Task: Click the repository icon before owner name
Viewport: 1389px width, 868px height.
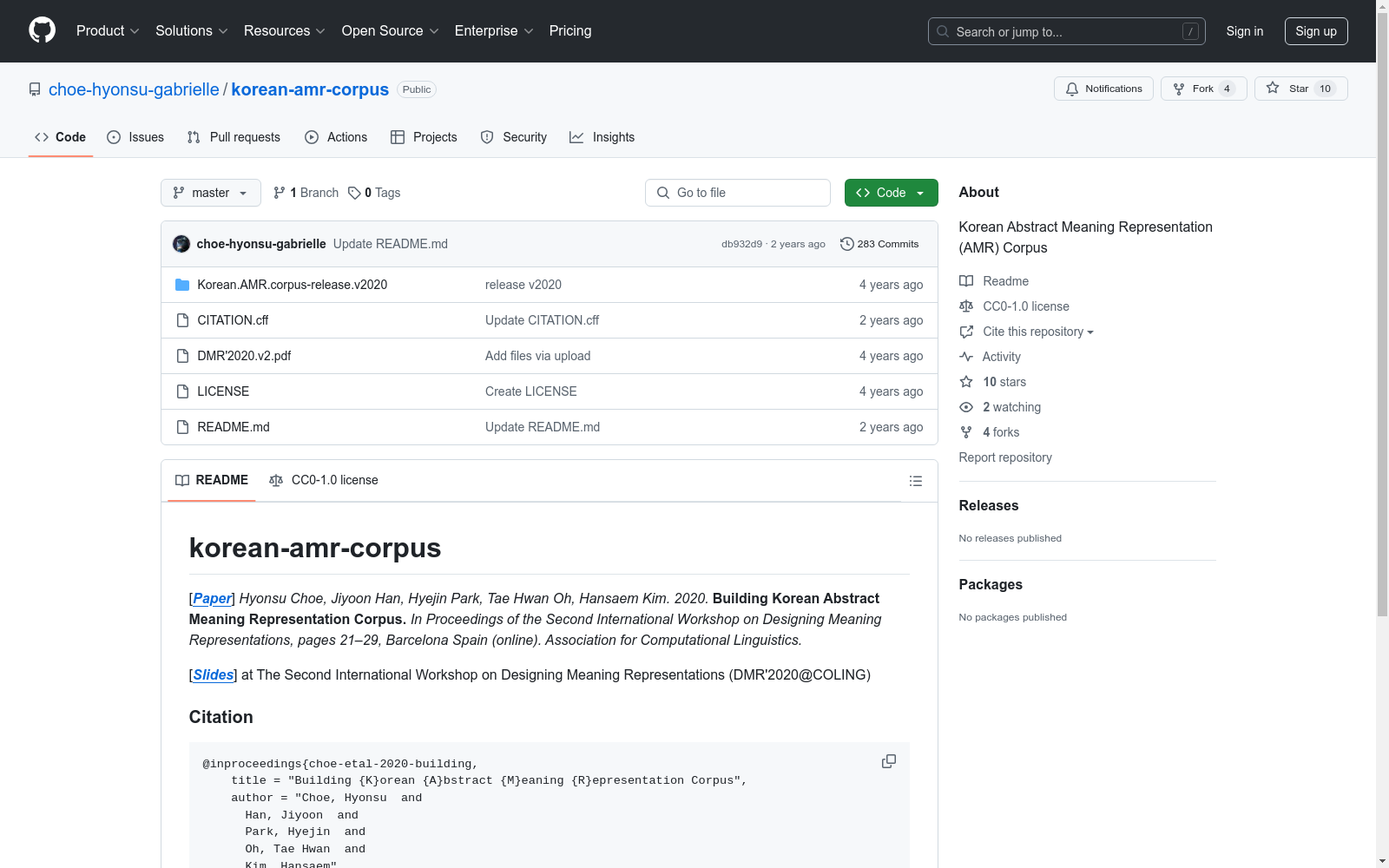Action: [35, 89]
